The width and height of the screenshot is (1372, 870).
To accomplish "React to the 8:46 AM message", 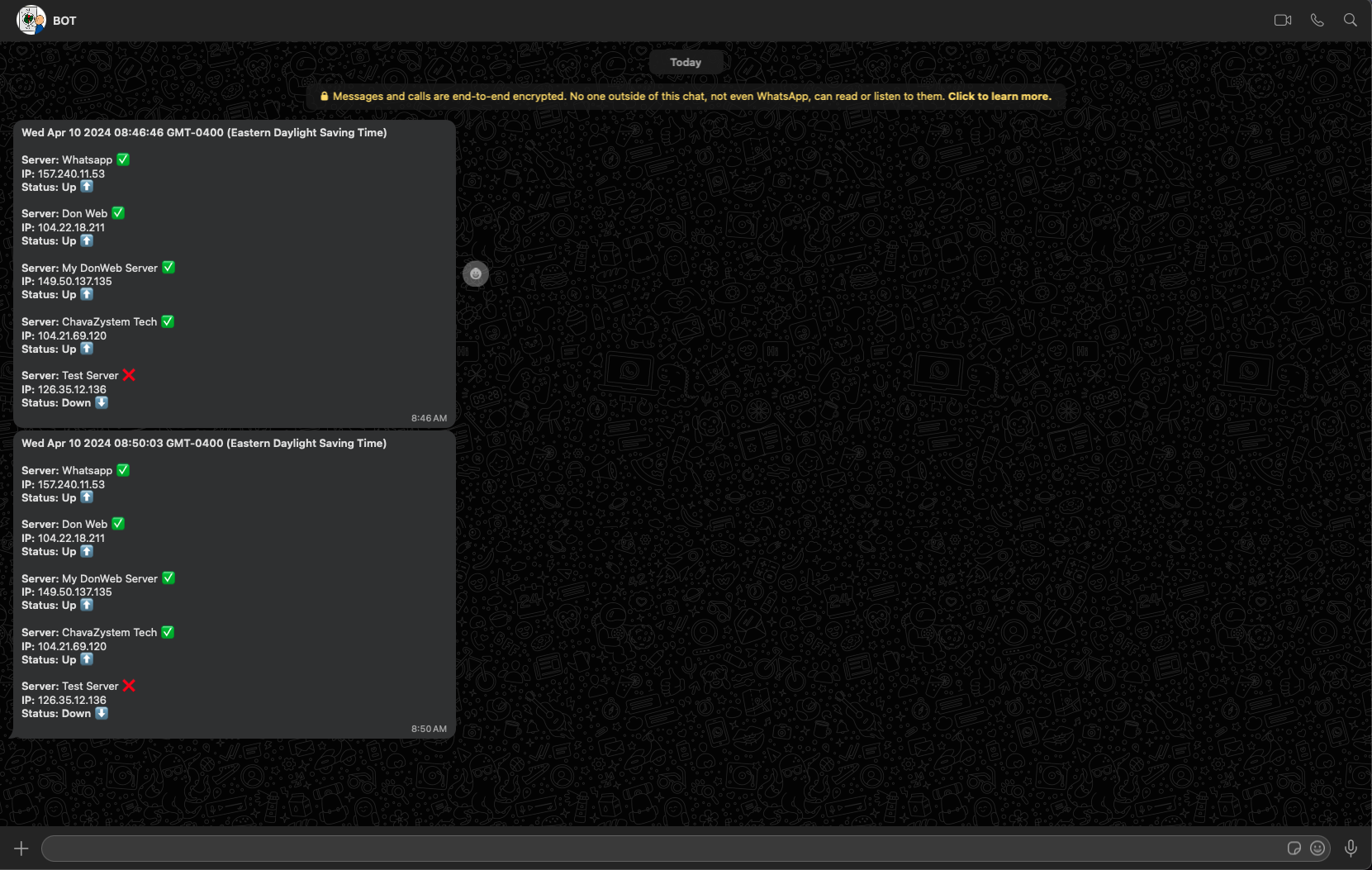I will coord(476,274).
